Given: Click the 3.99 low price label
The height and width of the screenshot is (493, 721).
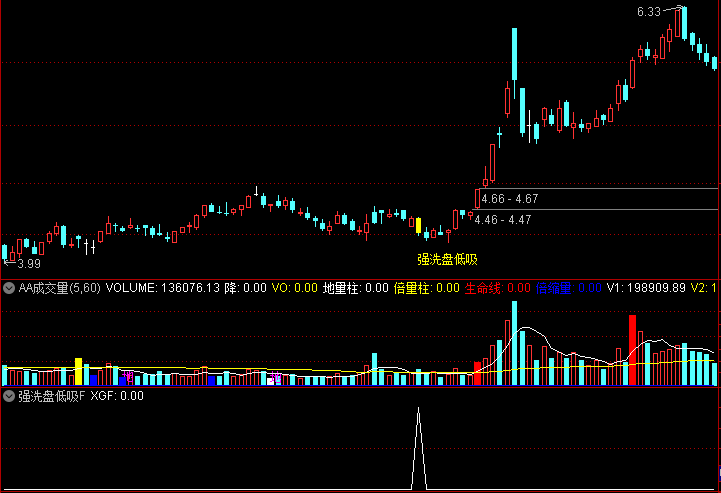Looking at the screenshot, I should click(29, 264).
